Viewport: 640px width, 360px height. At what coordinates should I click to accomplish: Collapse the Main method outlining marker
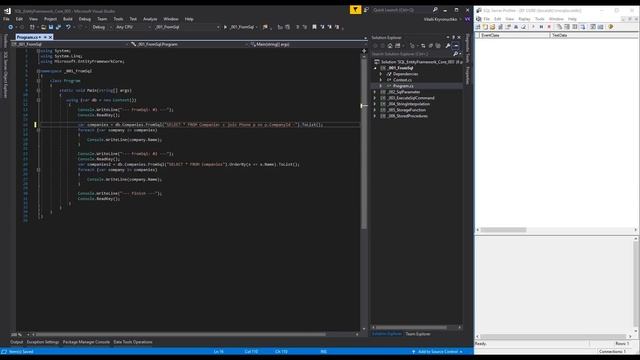38,91
